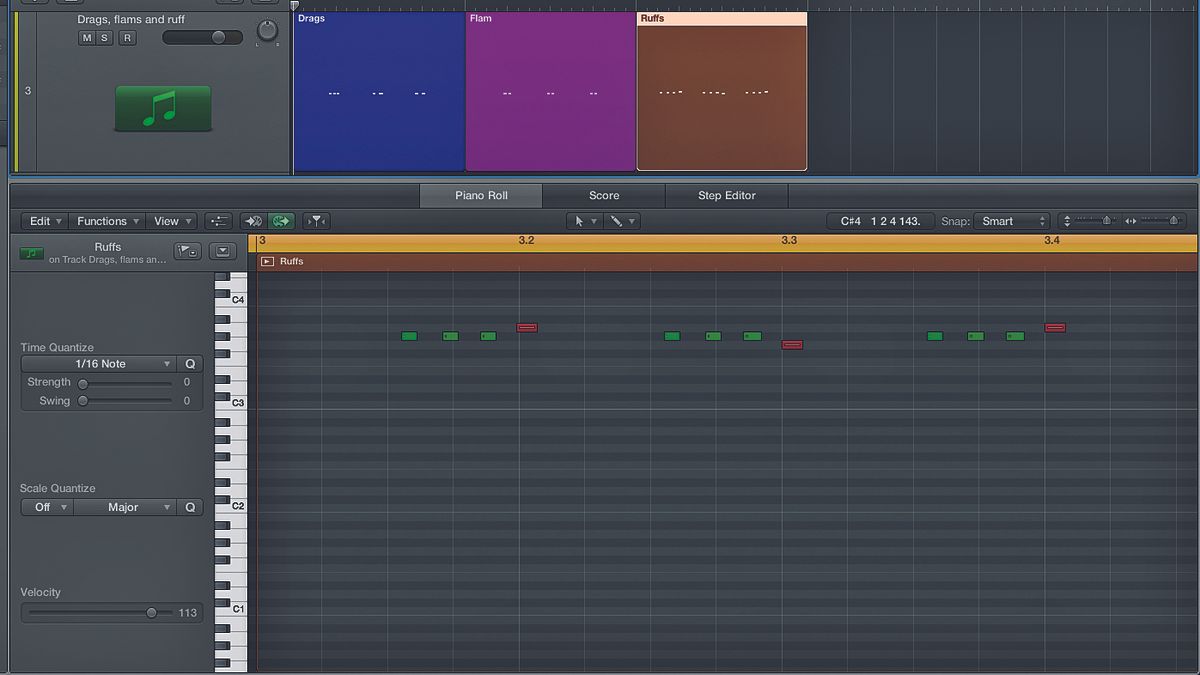The image size is (1200, 675).
Task: Click the 3.4 ruler marker
Action: click(1052, 240)
